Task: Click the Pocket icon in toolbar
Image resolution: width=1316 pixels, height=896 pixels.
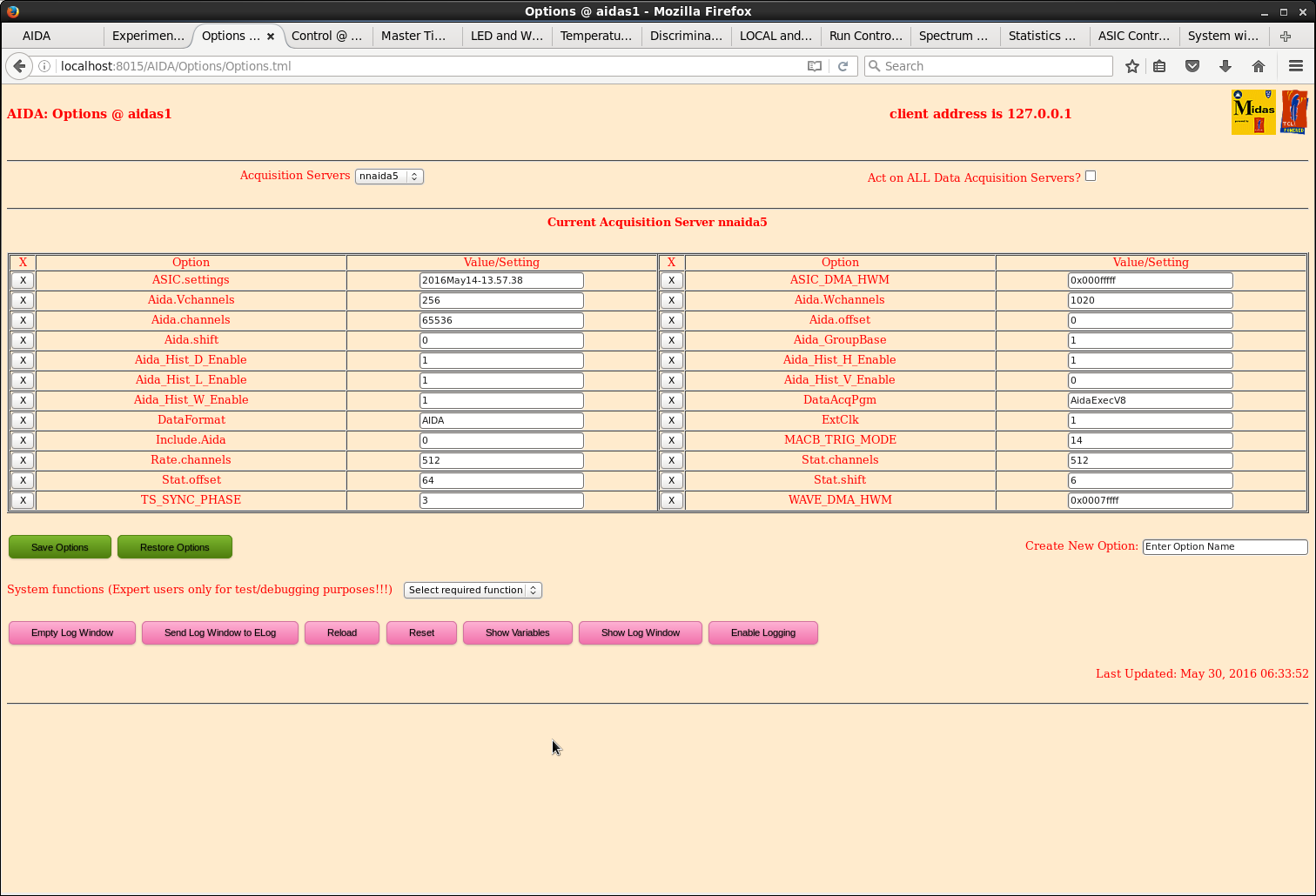Action: 1192,66
